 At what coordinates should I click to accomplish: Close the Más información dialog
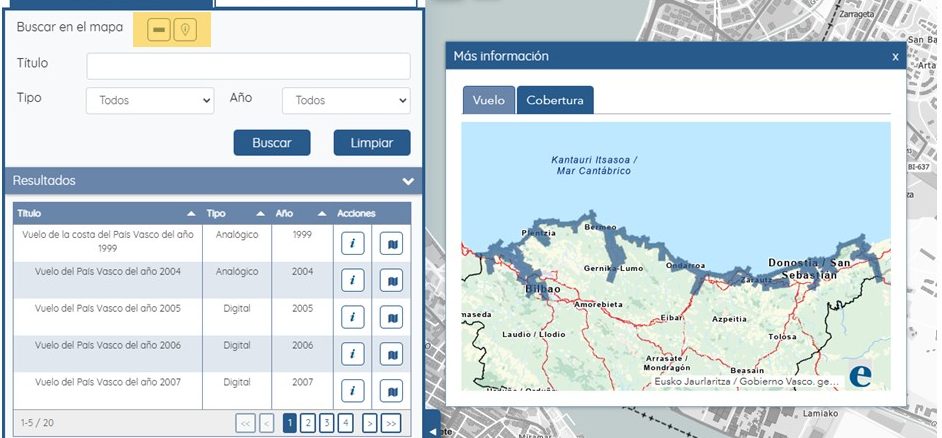pyautogui.click(x=895, y=57)
